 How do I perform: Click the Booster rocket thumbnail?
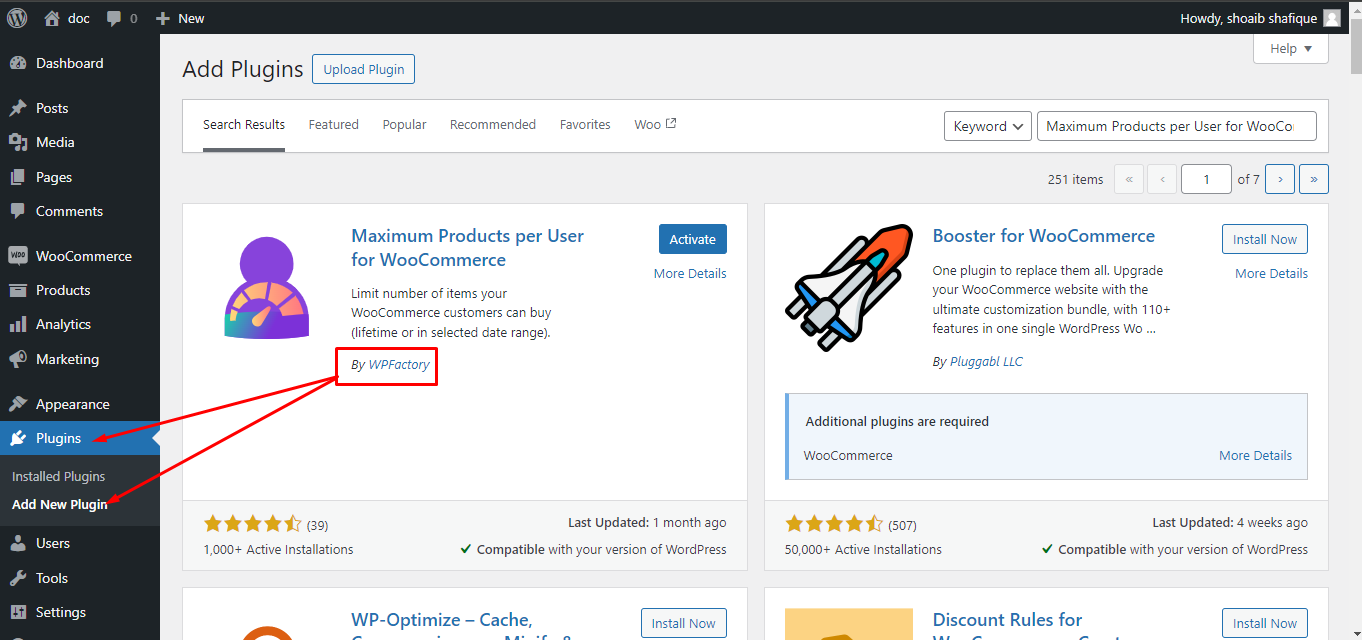tap(849, 288)
